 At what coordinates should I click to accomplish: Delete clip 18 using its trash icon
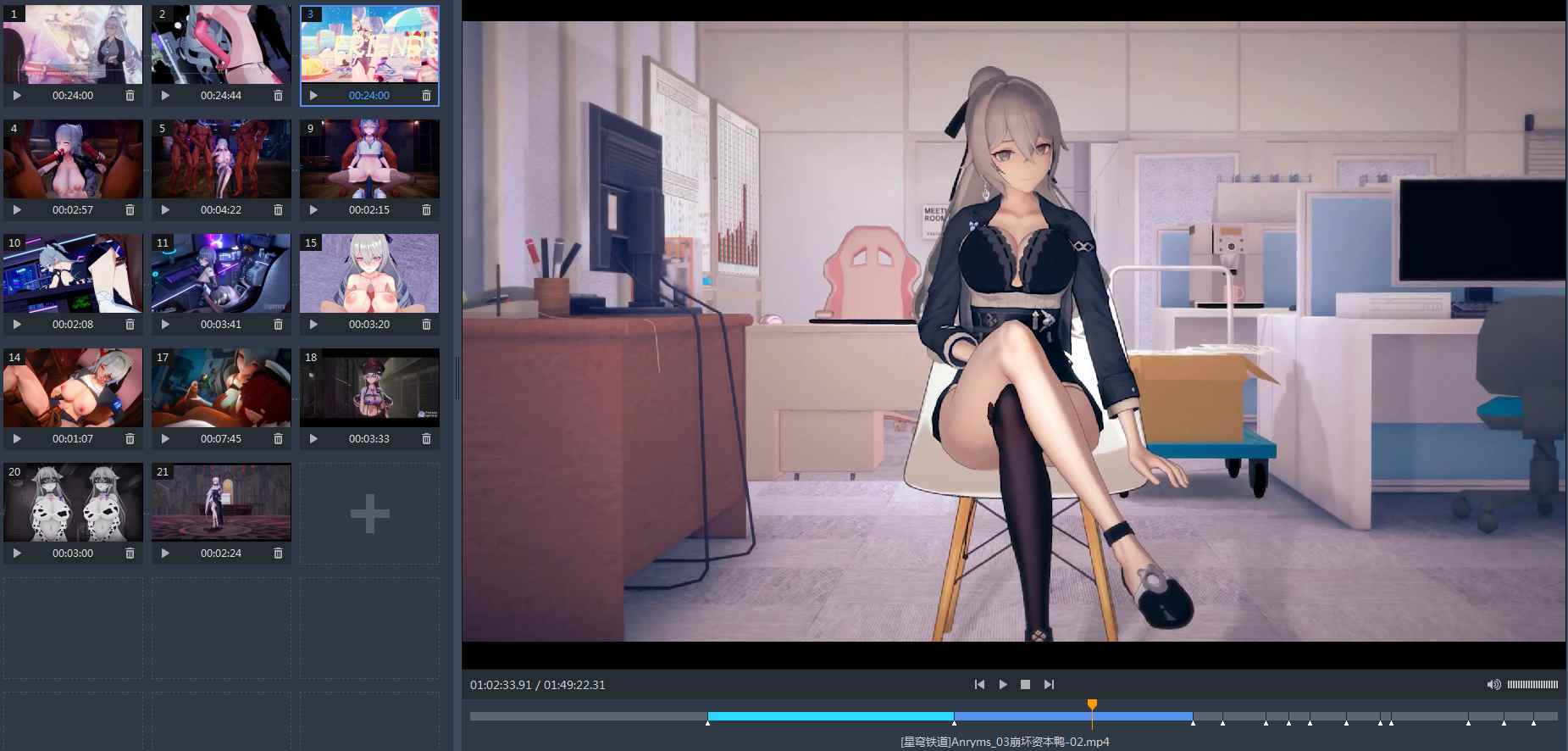(x=426, y=439)
